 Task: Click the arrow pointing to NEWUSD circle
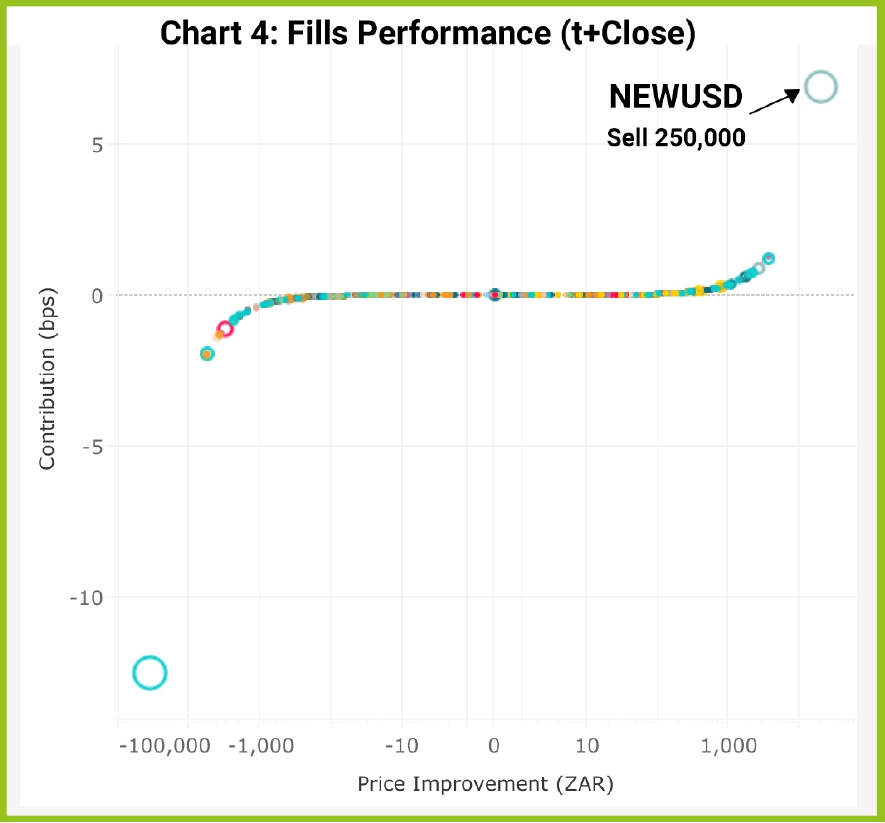773,100
